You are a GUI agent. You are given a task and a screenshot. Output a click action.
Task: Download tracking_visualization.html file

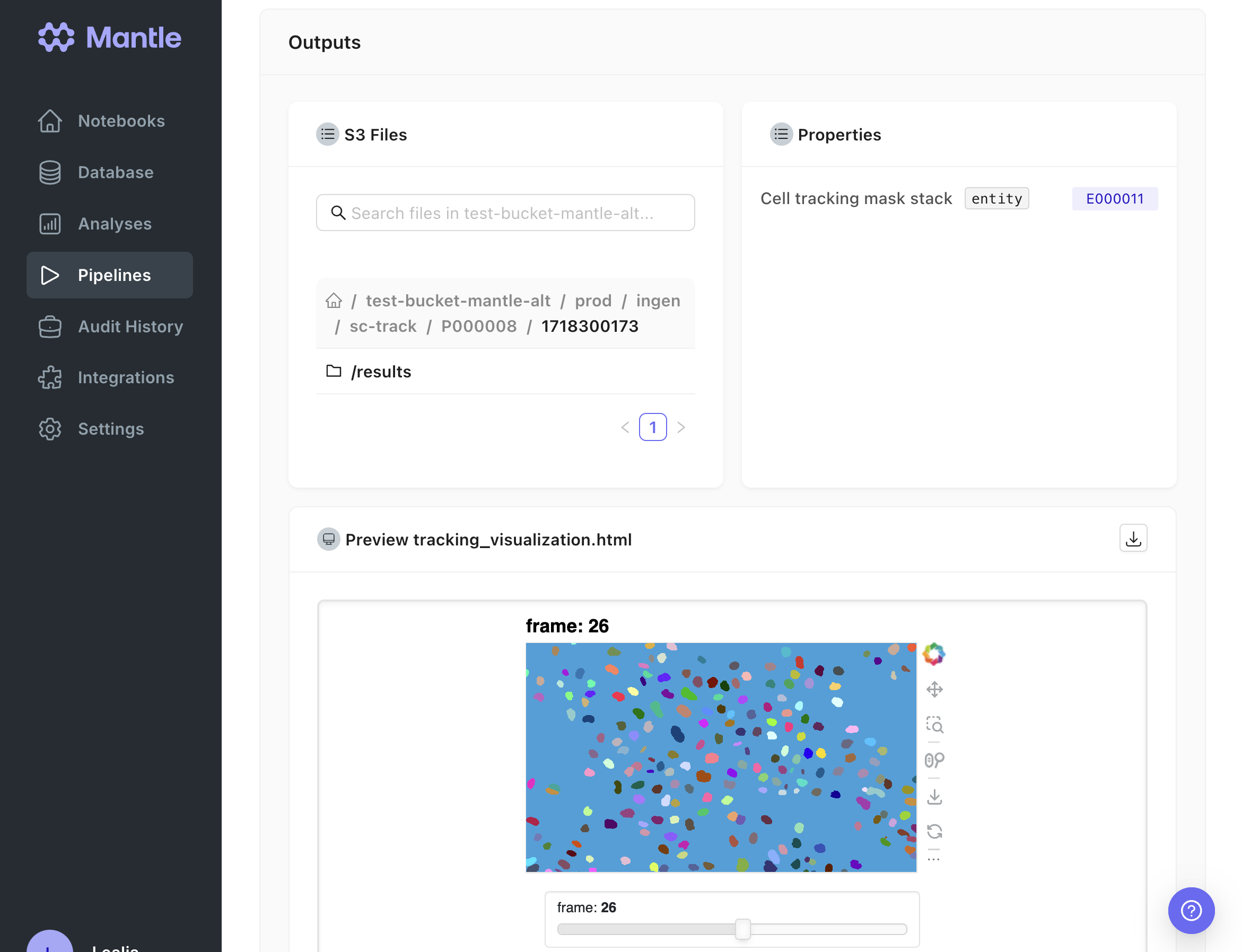pyautogui.click(x=1133, y=539)
